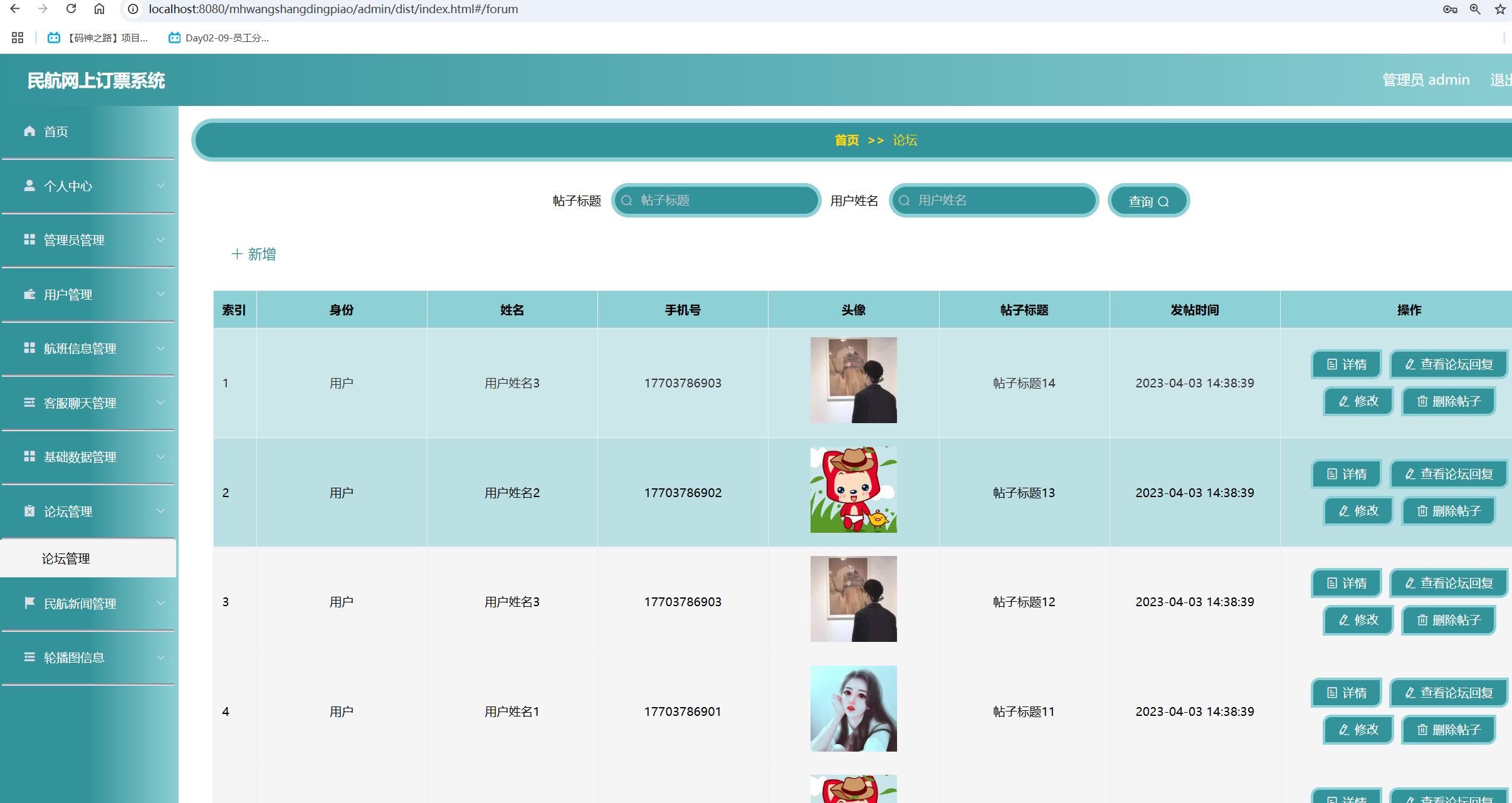Click phone number 17703786902 cell

click(x=683, y=493)
